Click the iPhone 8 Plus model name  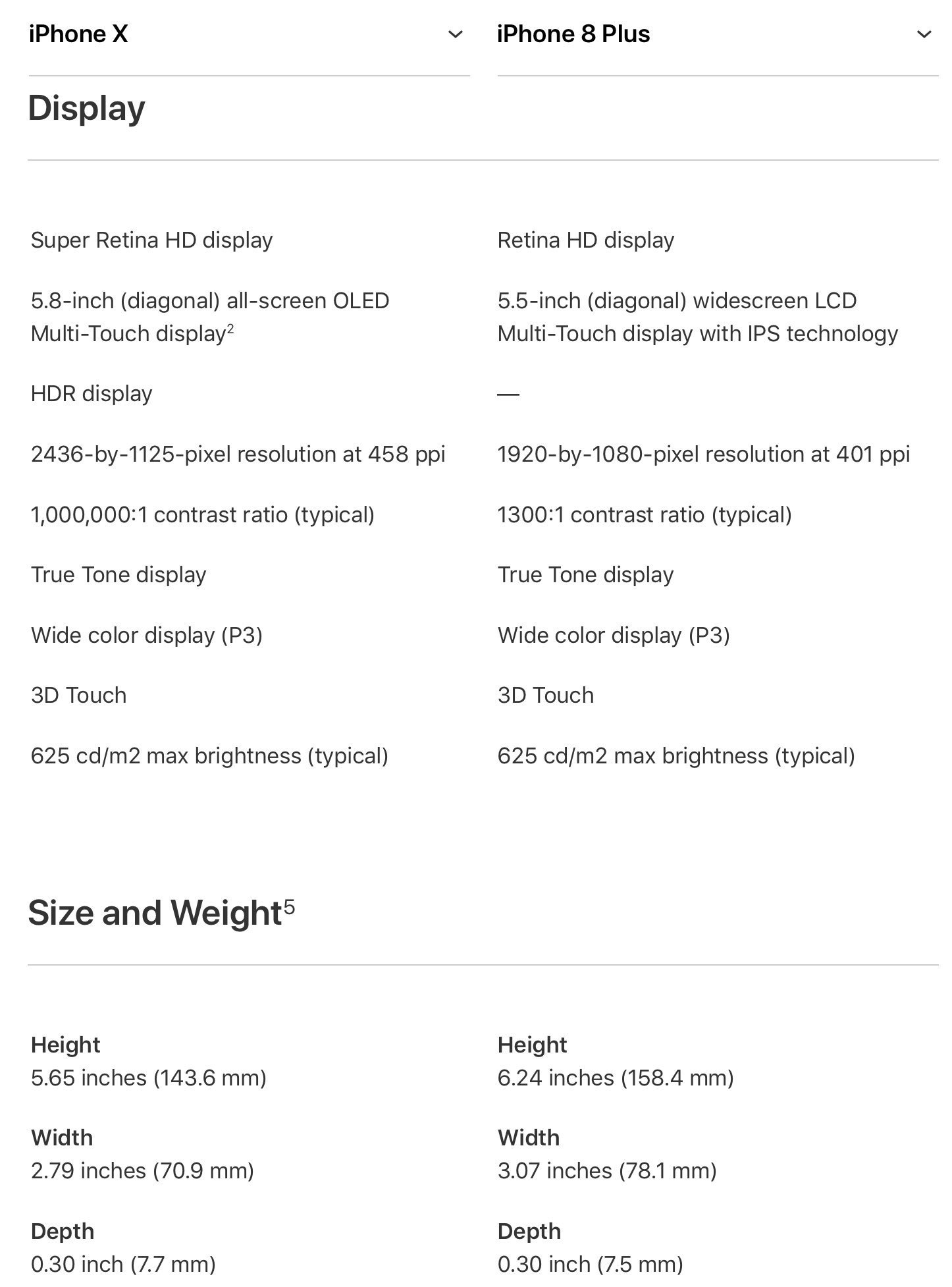[x=573, y=34]
